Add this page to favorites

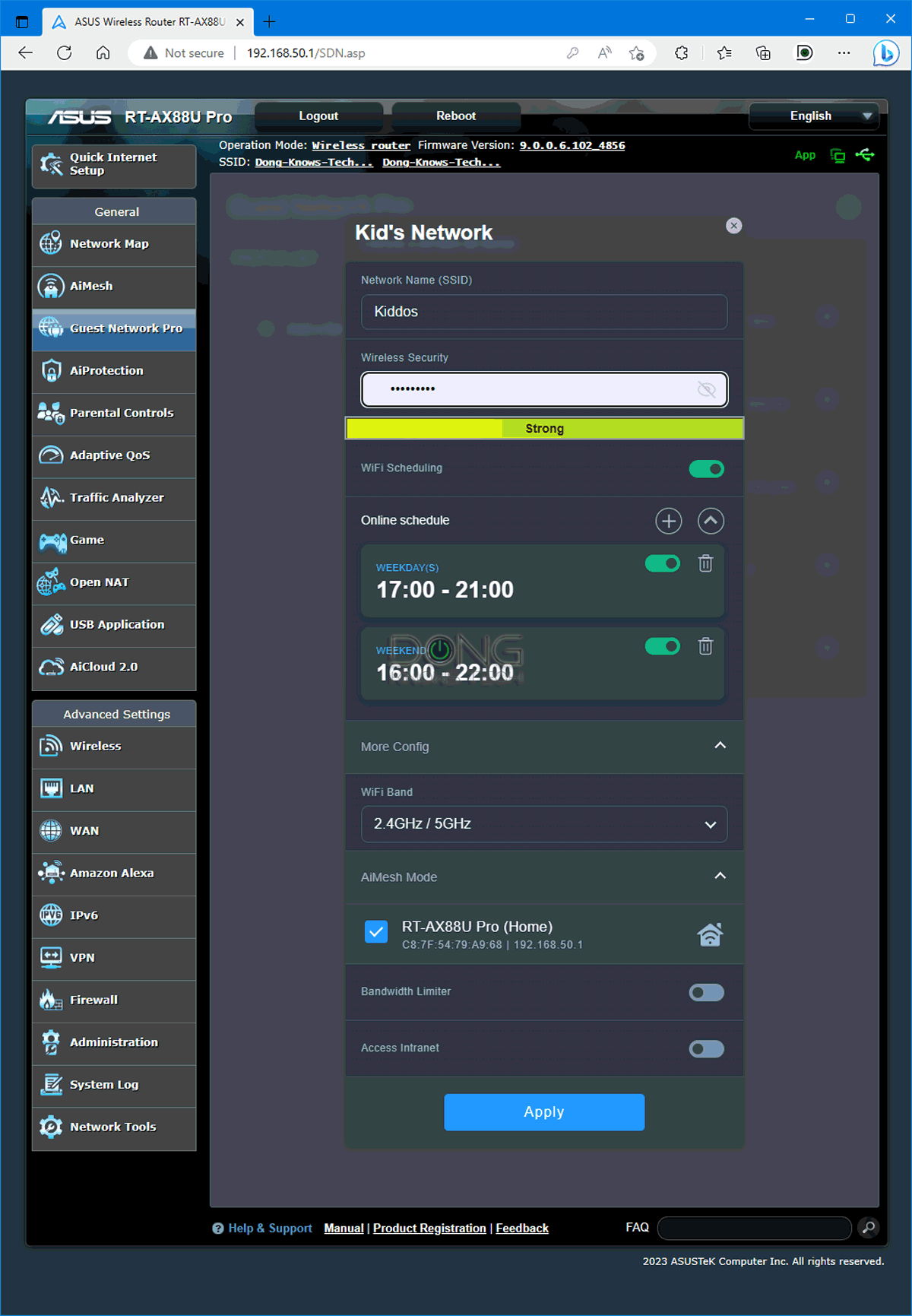coord(637,52)
